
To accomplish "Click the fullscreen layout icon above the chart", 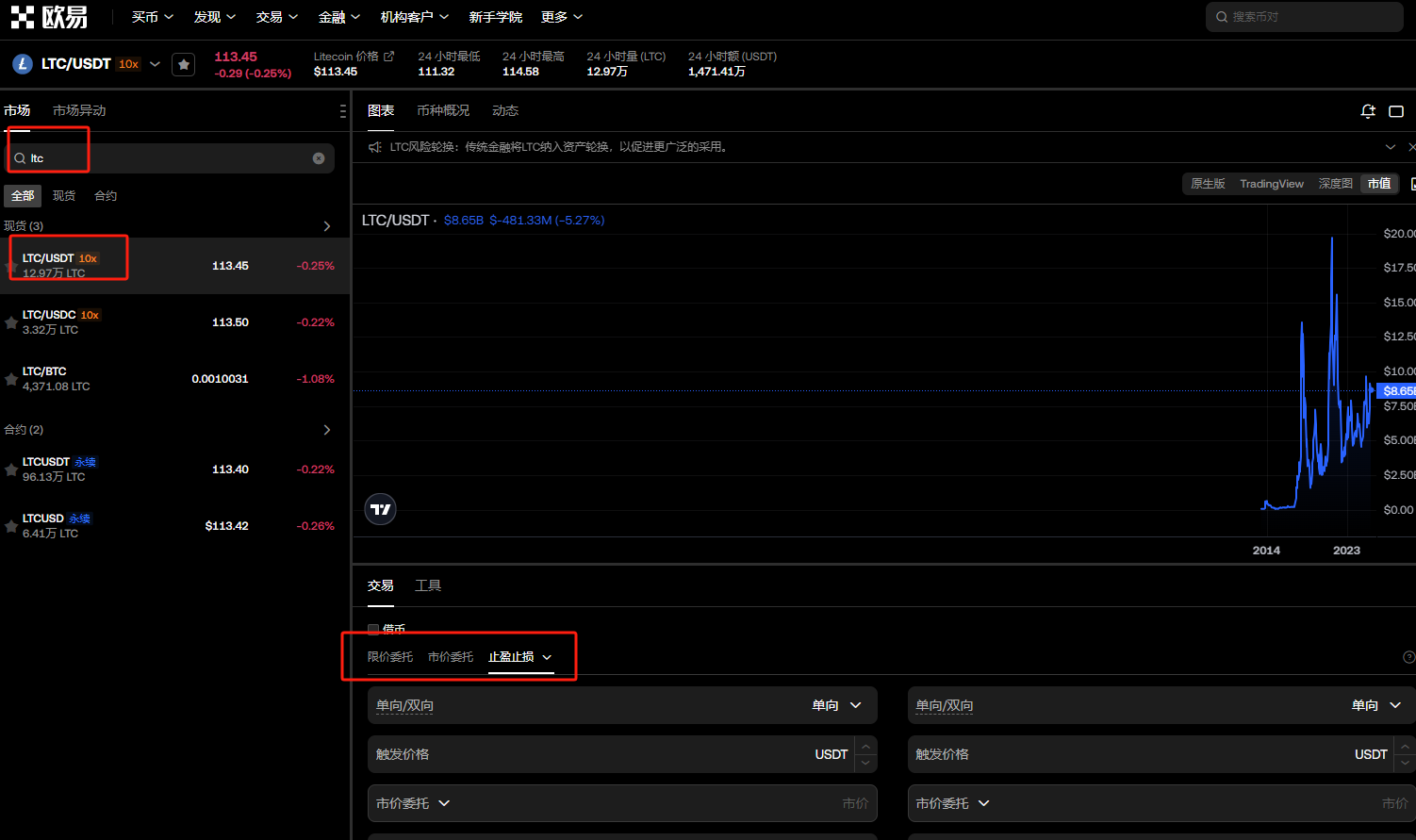I will 1396,111.
